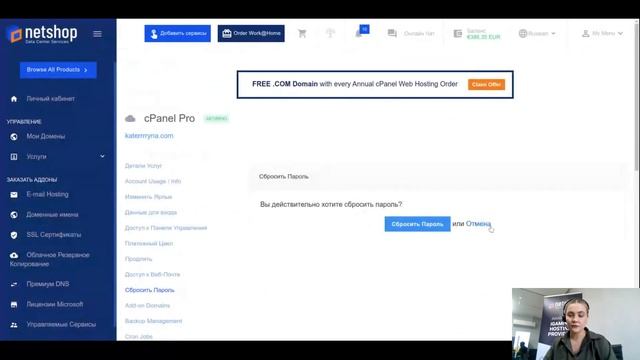Click the shield icon for SSL Сертификаты
This screenshot has width=640, height=360.
click(x=14, y=235)
